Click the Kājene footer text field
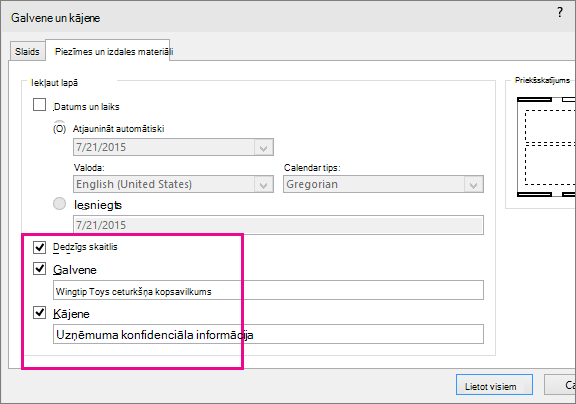The image size is (576, 404). click(268, 334)
